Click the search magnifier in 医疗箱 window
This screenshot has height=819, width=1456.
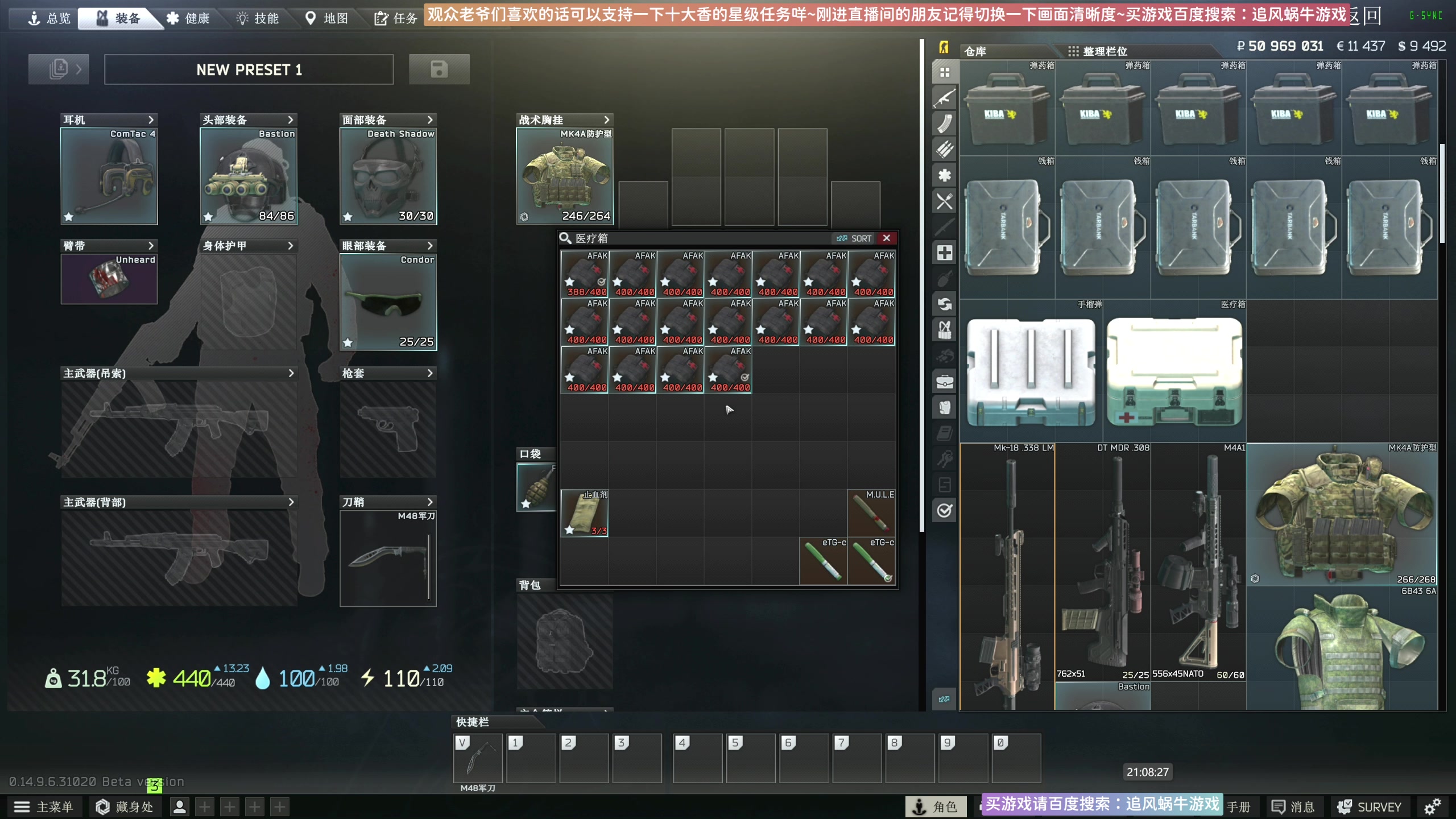pos(565,238)
